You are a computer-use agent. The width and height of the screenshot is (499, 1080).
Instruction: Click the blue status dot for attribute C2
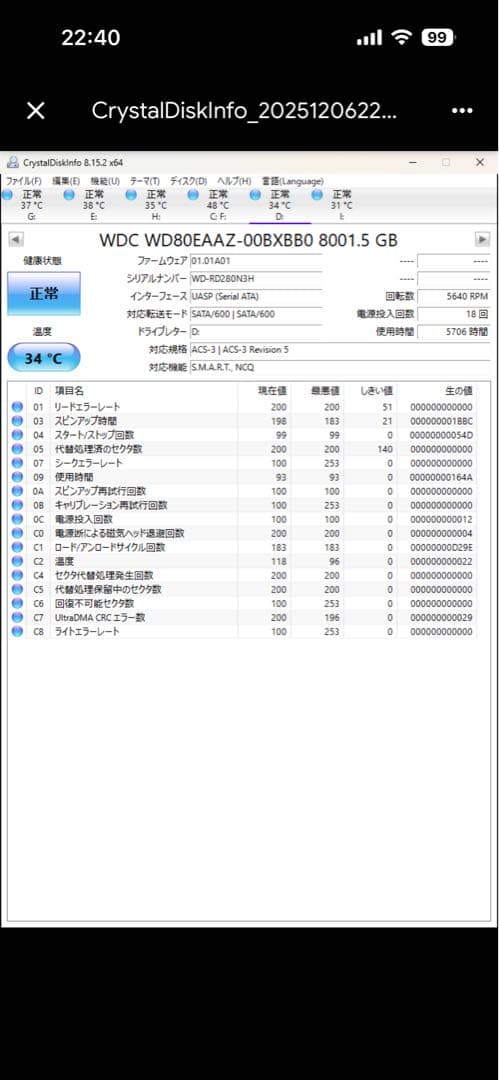tap(17, 561)
